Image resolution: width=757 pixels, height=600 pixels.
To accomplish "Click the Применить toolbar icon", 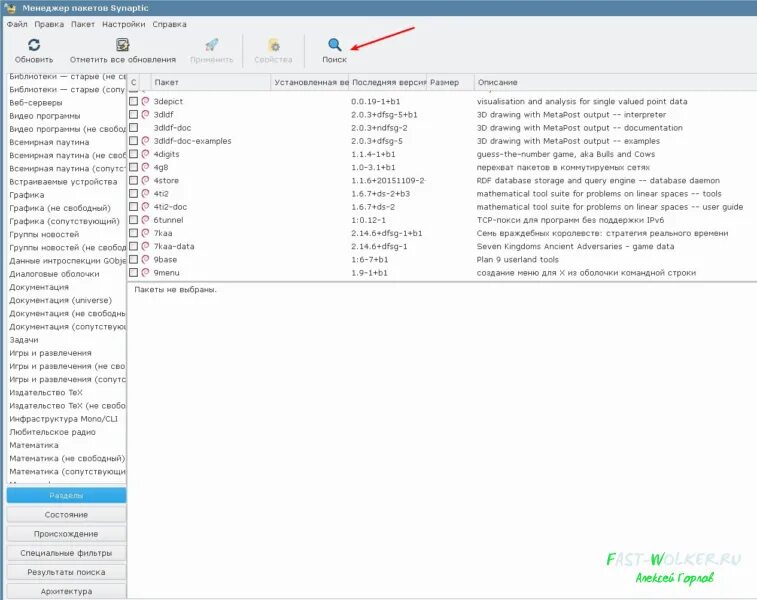I will (211, 45).
